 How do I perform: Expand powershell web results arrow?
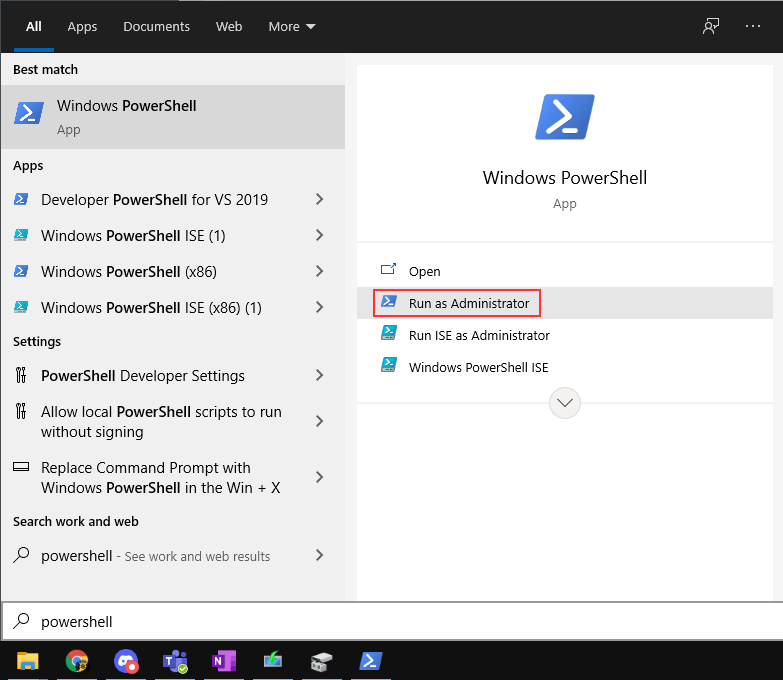click(x=320, y=555)
